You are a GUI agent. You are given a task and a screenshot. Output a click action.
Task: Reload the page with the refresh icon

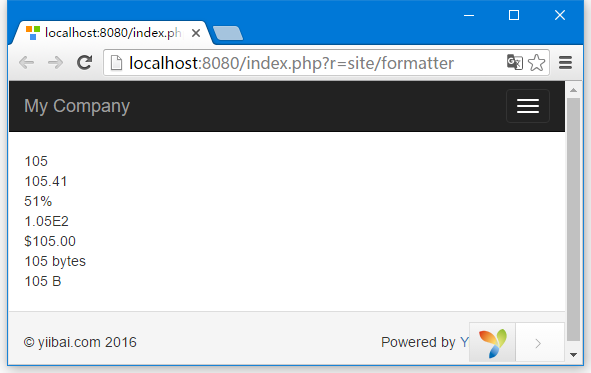click(84, 63)
